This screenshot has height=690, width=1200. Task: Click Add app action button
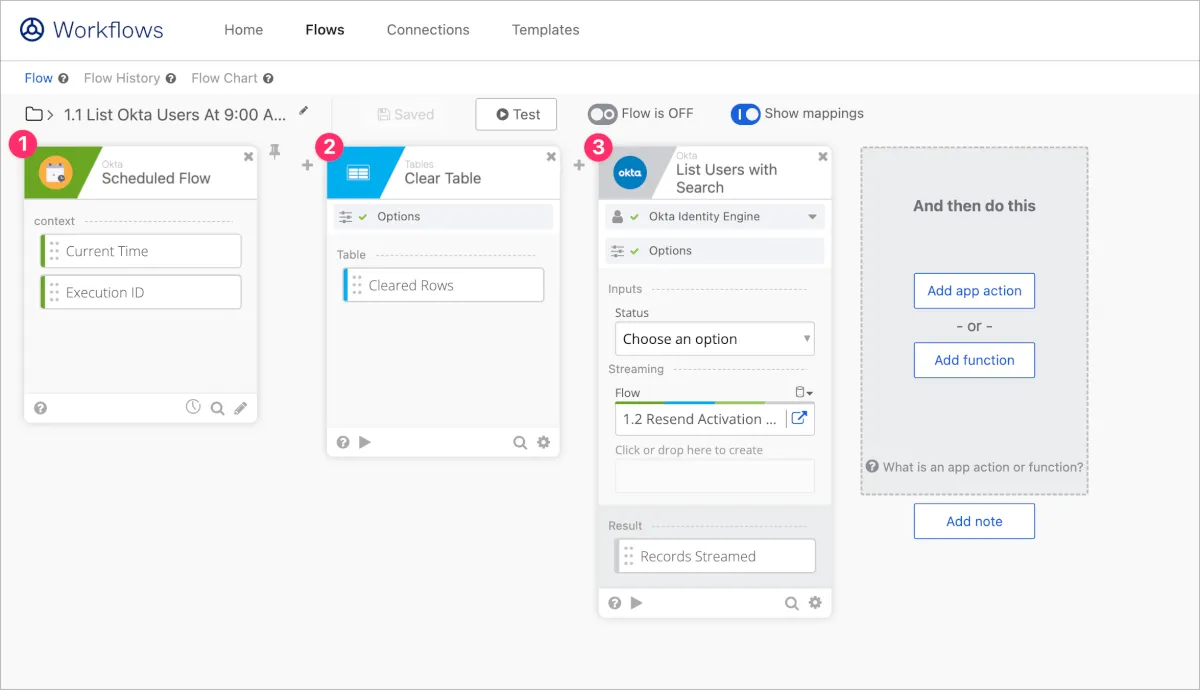(x=974, y=291)
